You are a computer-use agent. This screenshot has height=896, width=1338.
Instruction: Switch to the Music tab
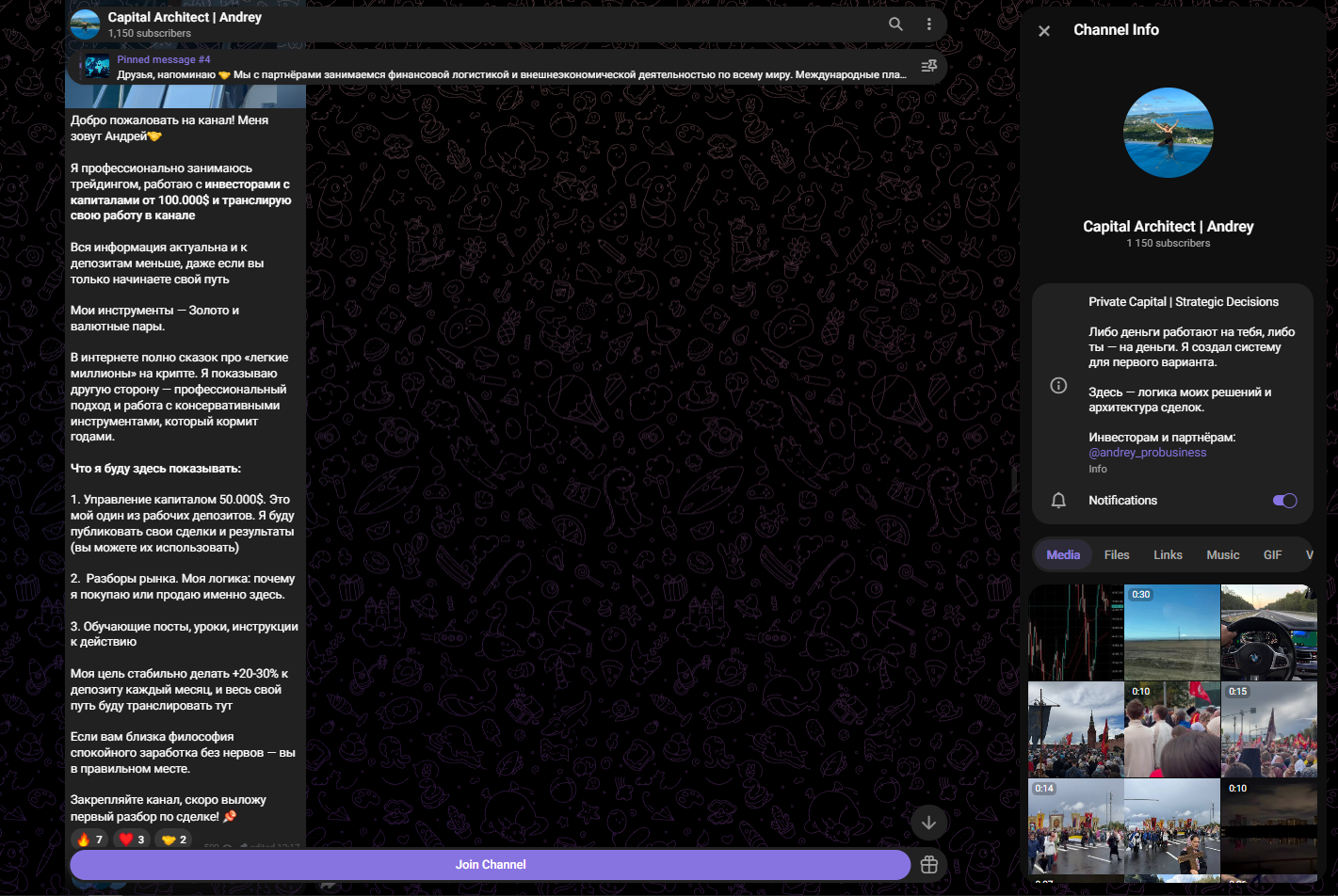(x=1223, y=555)
